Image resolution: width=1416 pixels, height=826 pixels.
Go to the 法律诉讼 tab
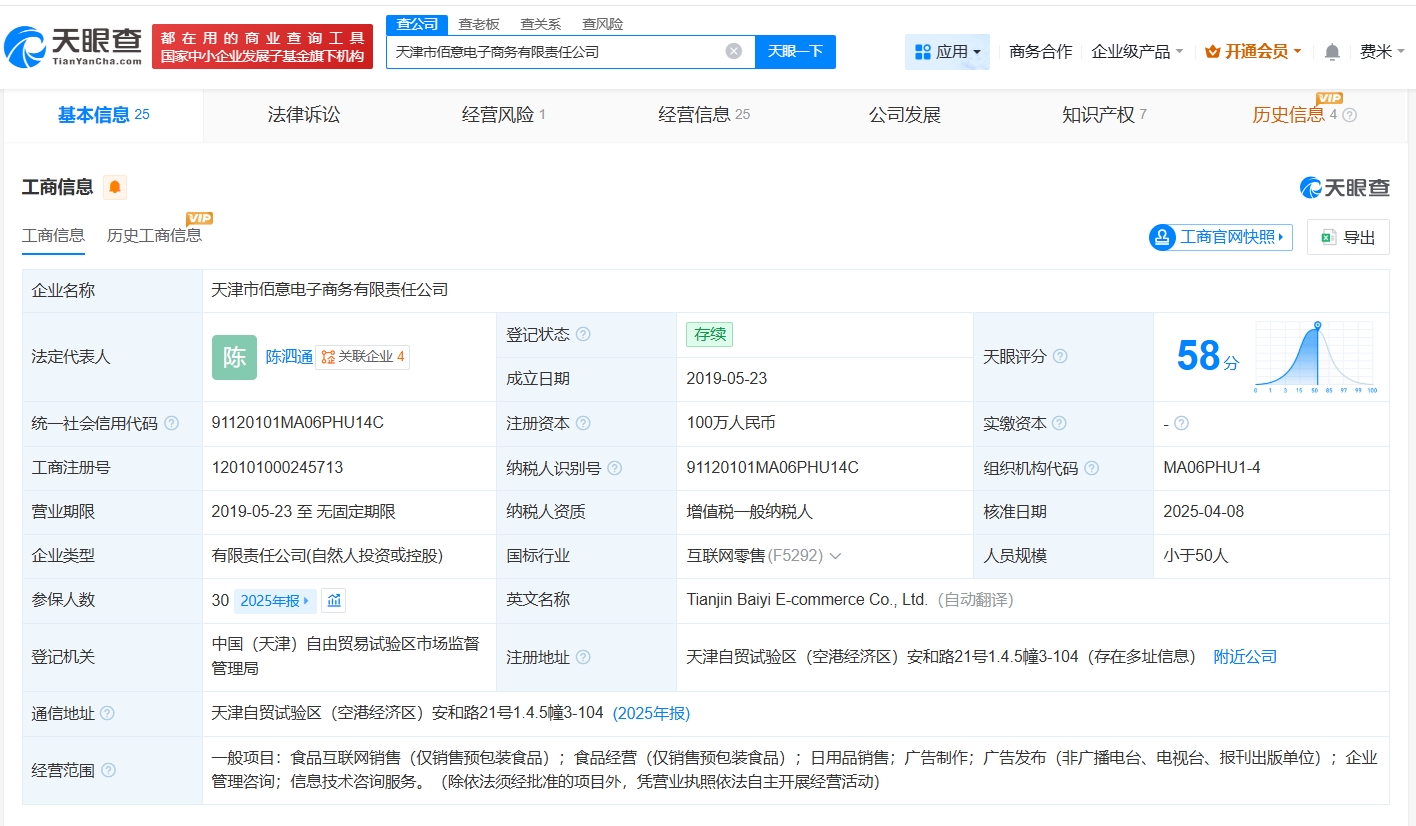[304, 115]
